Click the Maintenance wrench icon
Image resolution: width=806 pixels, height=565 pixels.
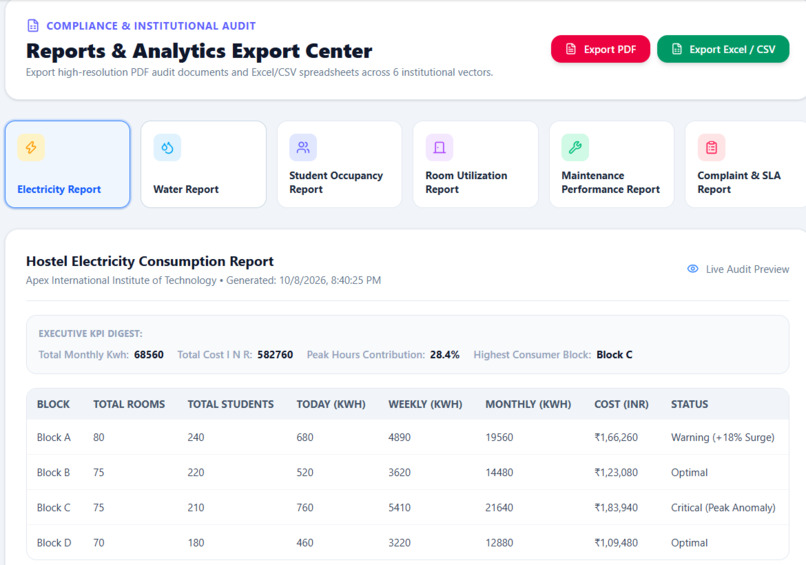[x=575, y=148]
